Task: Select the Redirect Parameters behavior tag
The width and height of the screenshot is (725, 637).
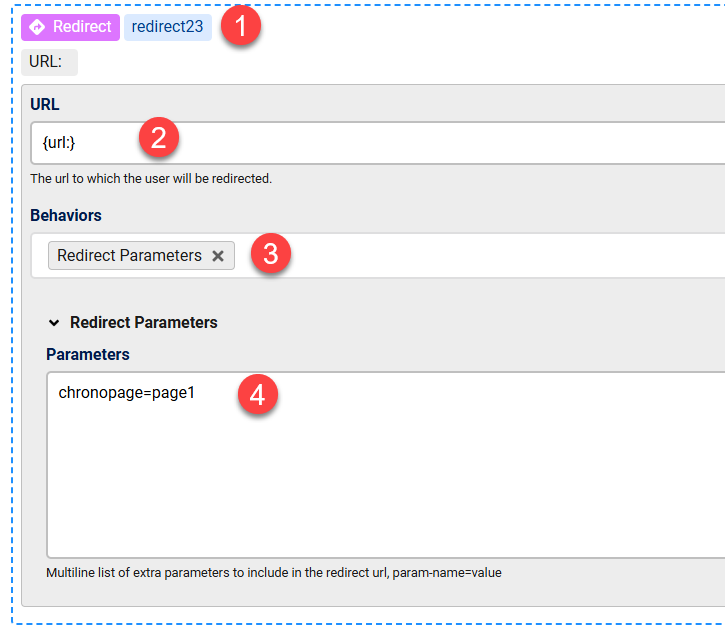Action: [x=129, y=255]
